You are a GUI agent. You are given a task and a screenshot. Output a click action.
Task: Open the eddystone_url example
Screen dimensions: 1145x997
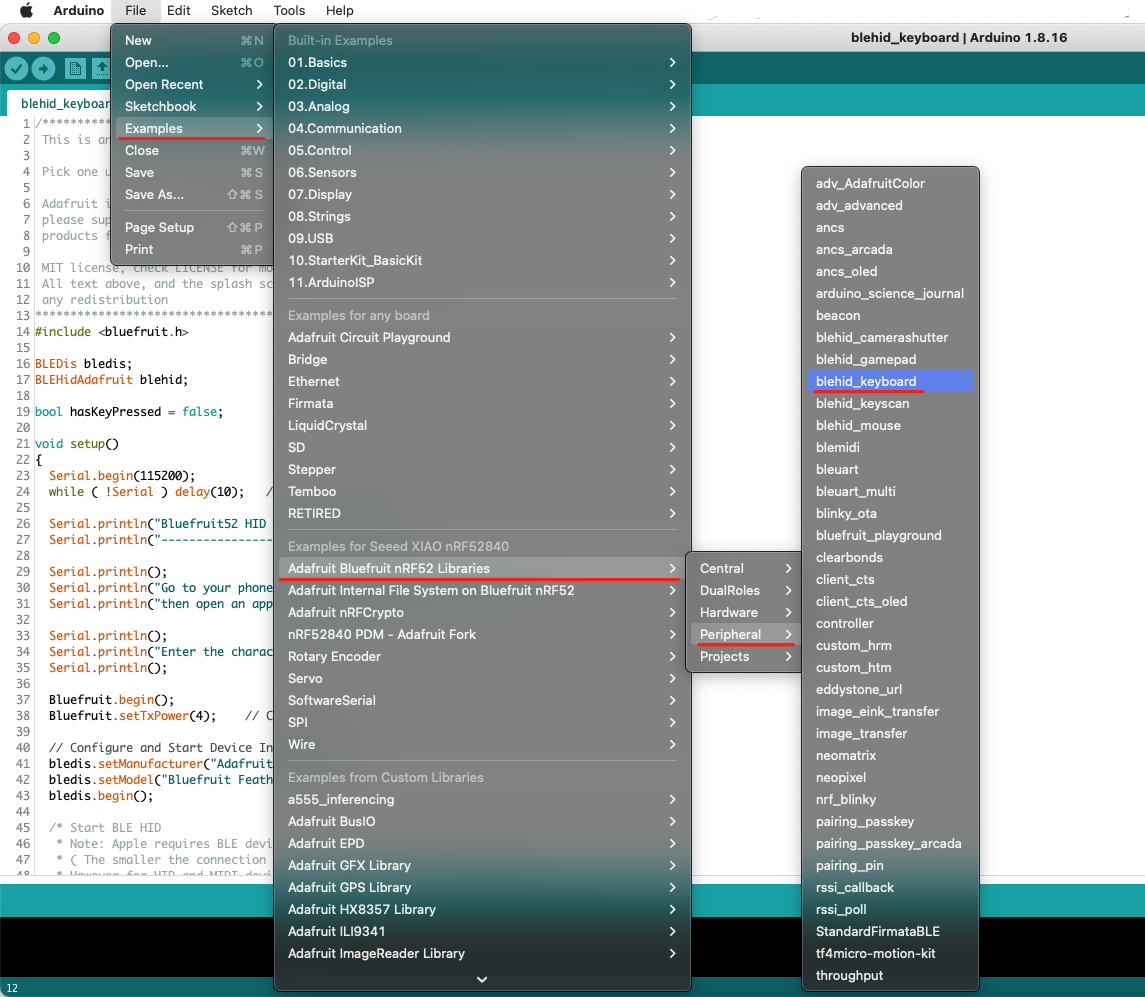tap(890, 690)
